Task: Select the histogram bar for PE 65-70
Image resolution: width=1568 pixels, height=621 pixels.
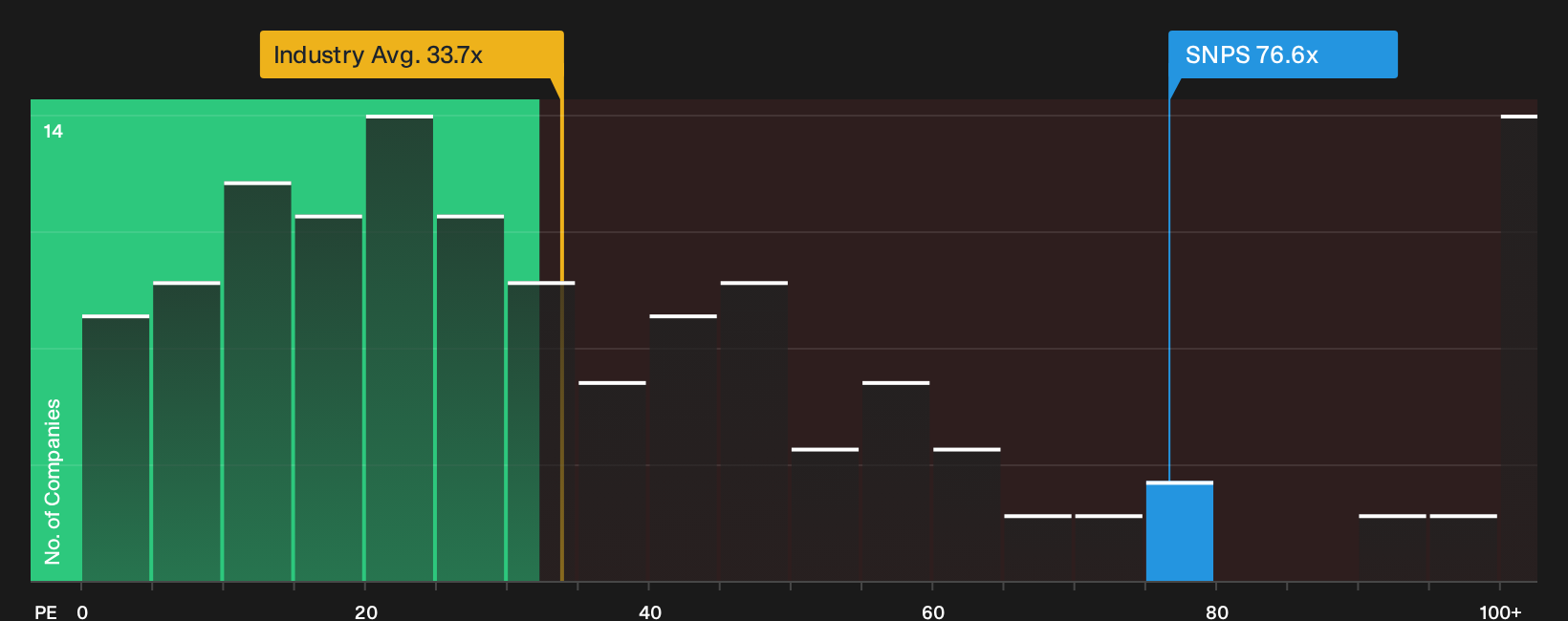Action: point(1038,547)
